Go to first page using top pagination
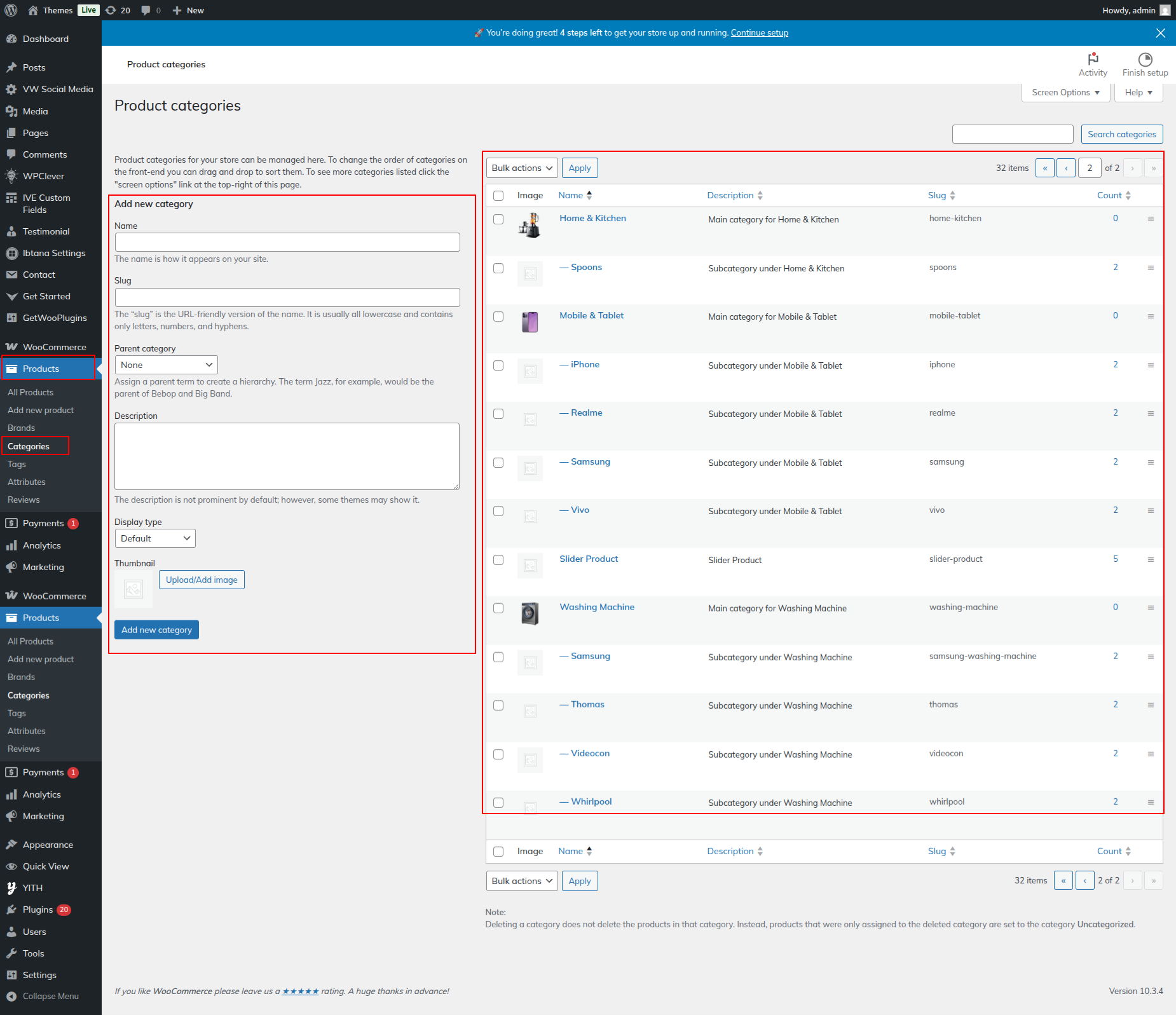The image size is (1176, 1015). coord(1044,168)
